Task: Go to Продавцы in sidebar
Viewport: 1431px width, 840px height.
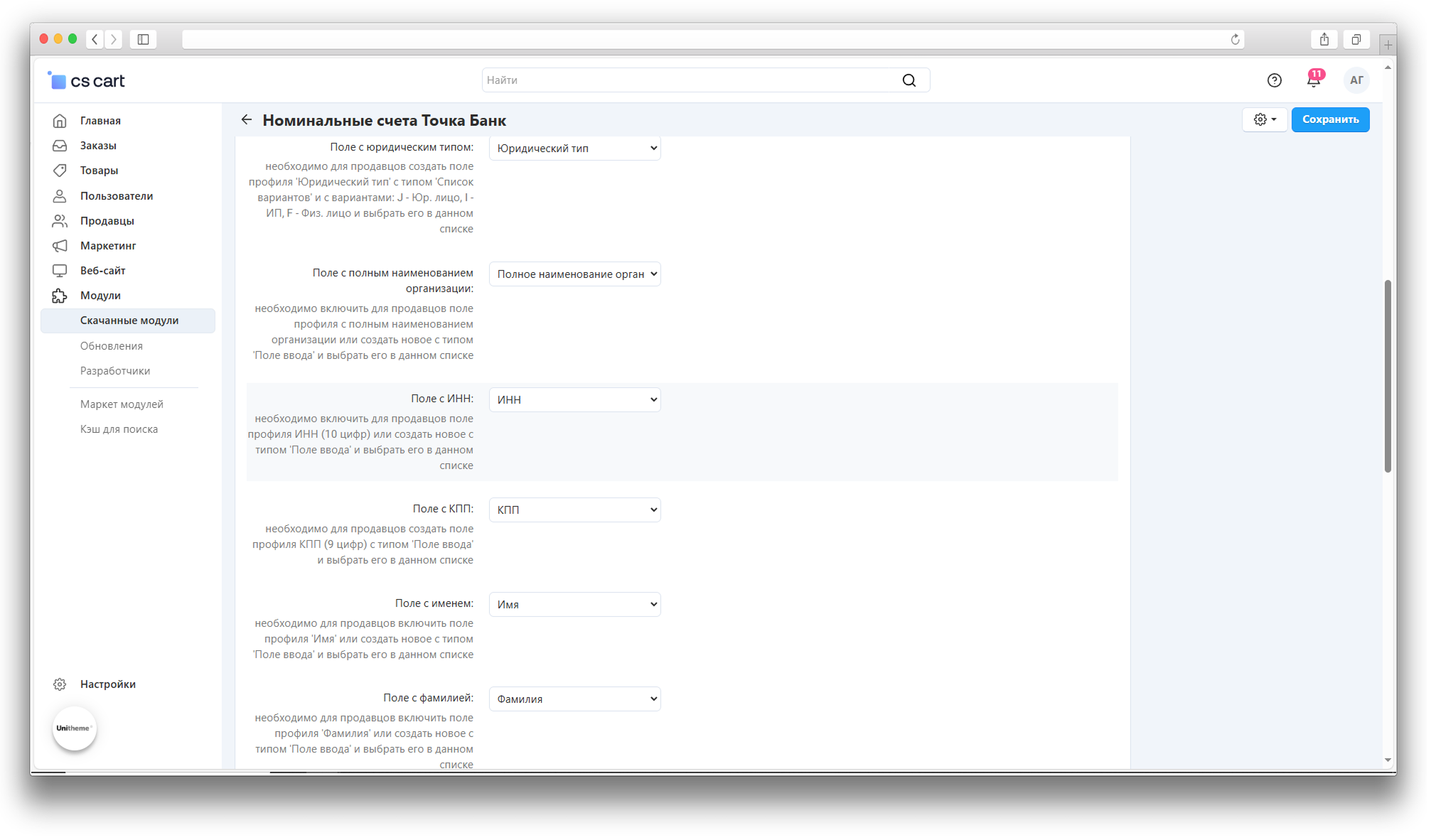Action: click(x=107, y=221)
